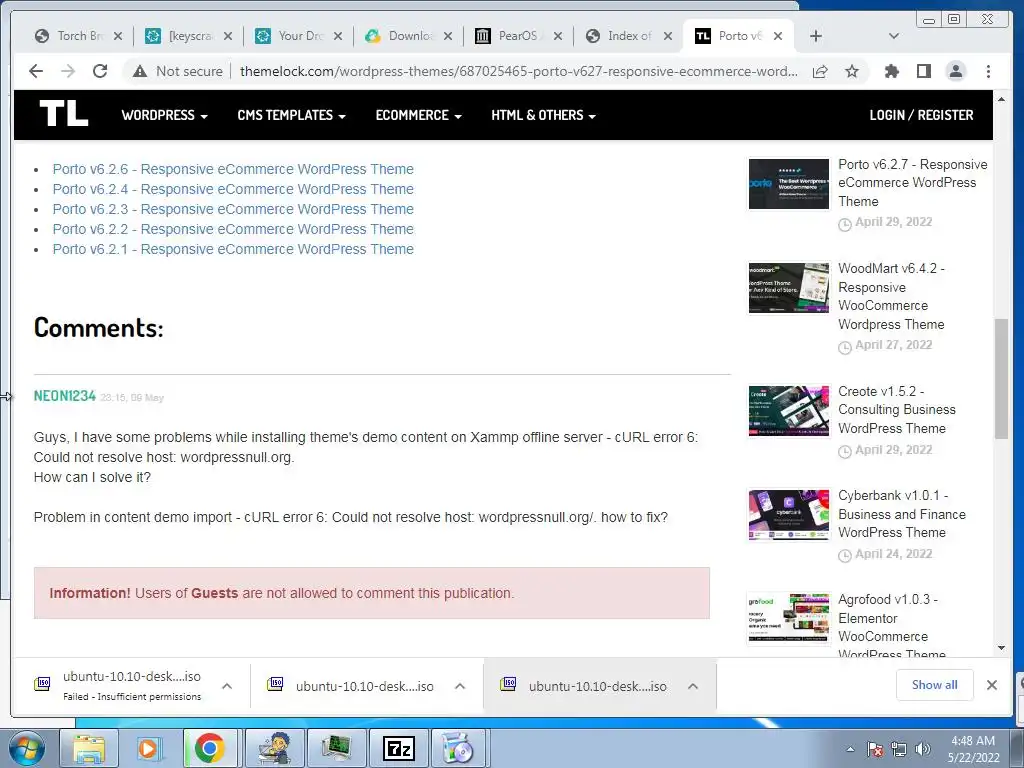Image resolution: width=1024 pixels, height=768 pixels.
Task: Click Action Center flag tray icon
Action: tap(875, 749)
